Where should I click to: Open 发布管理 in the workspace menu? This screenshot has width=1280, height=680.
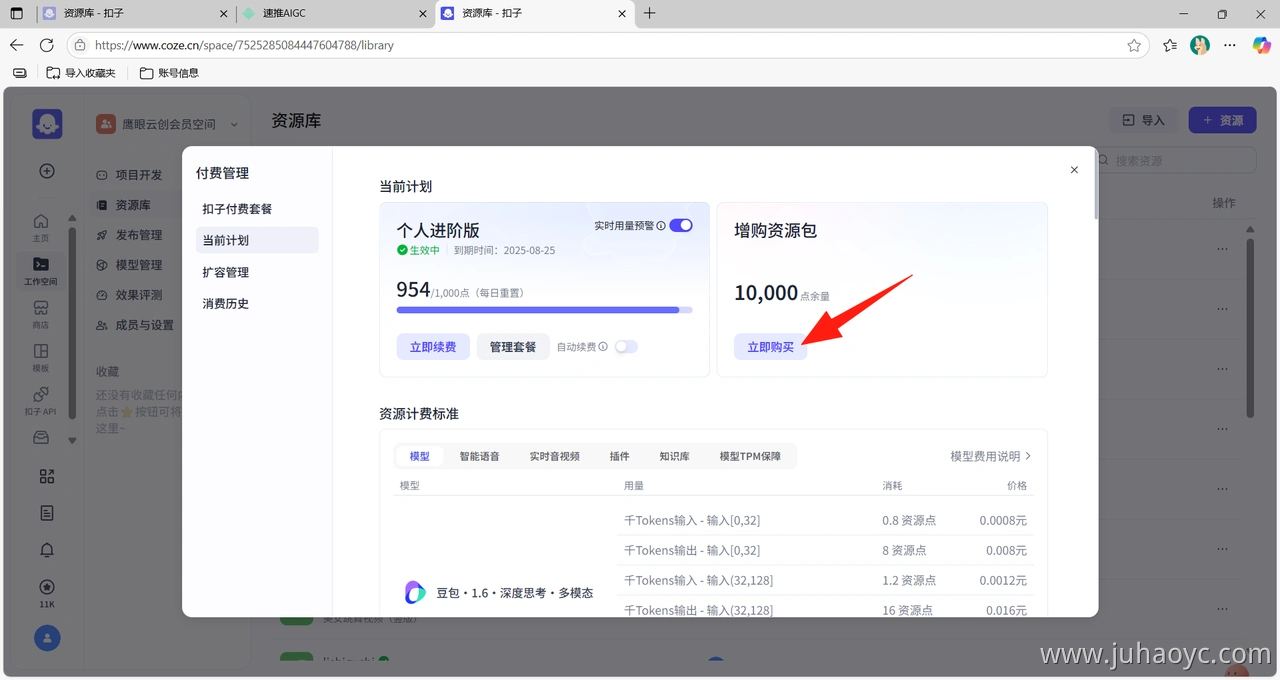pos(129,235)
